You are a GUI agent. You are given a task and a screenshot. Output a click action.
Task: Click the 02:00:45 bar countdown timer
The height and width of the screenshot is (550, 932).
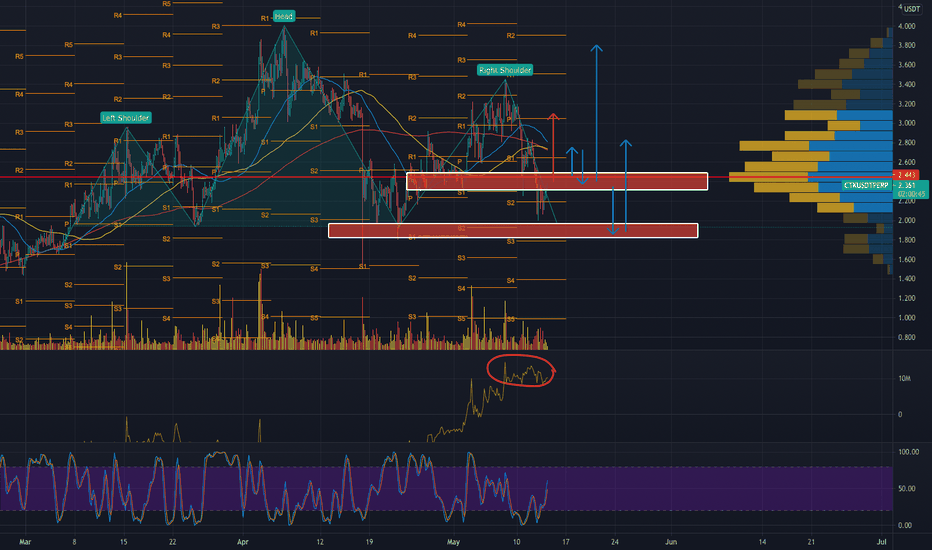coord(911,194)
